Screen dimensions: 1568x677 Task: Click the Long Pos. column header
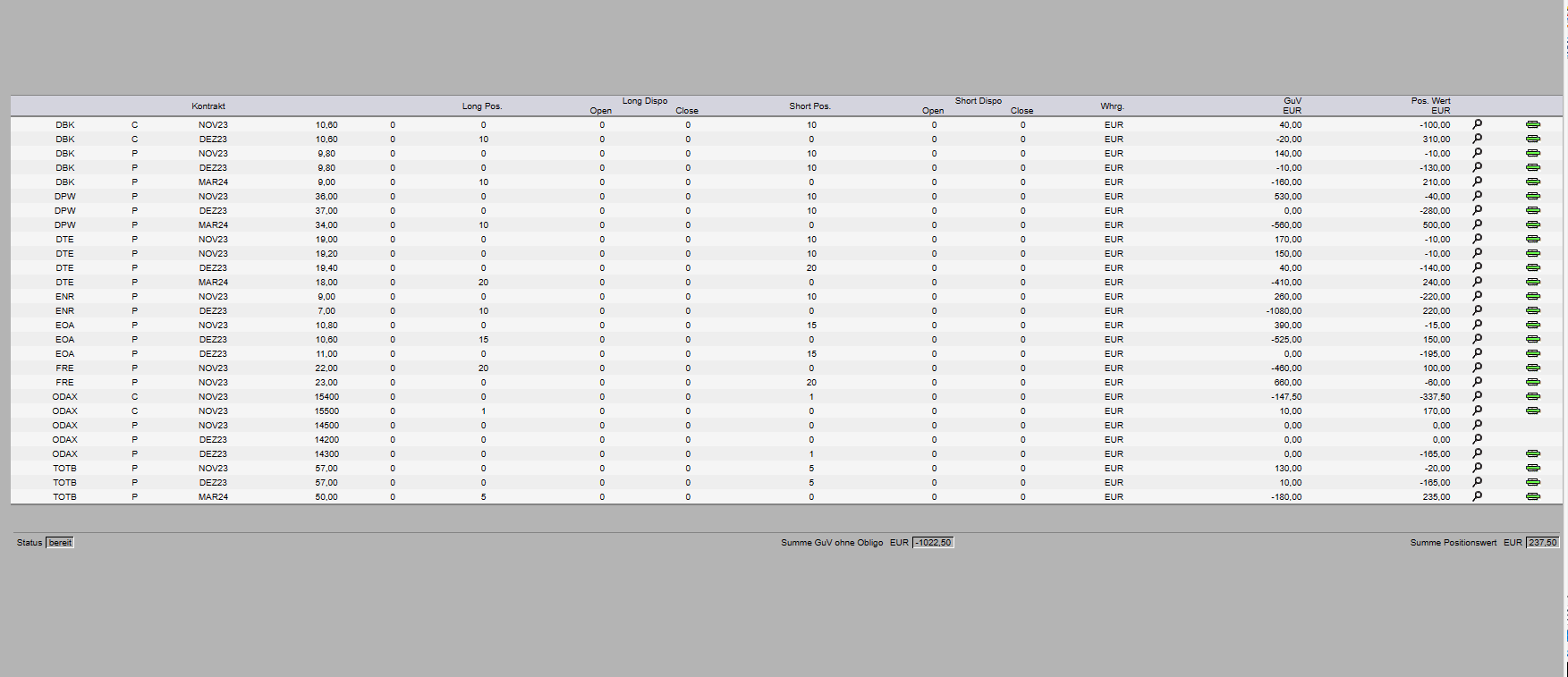(x=482, y=106)
